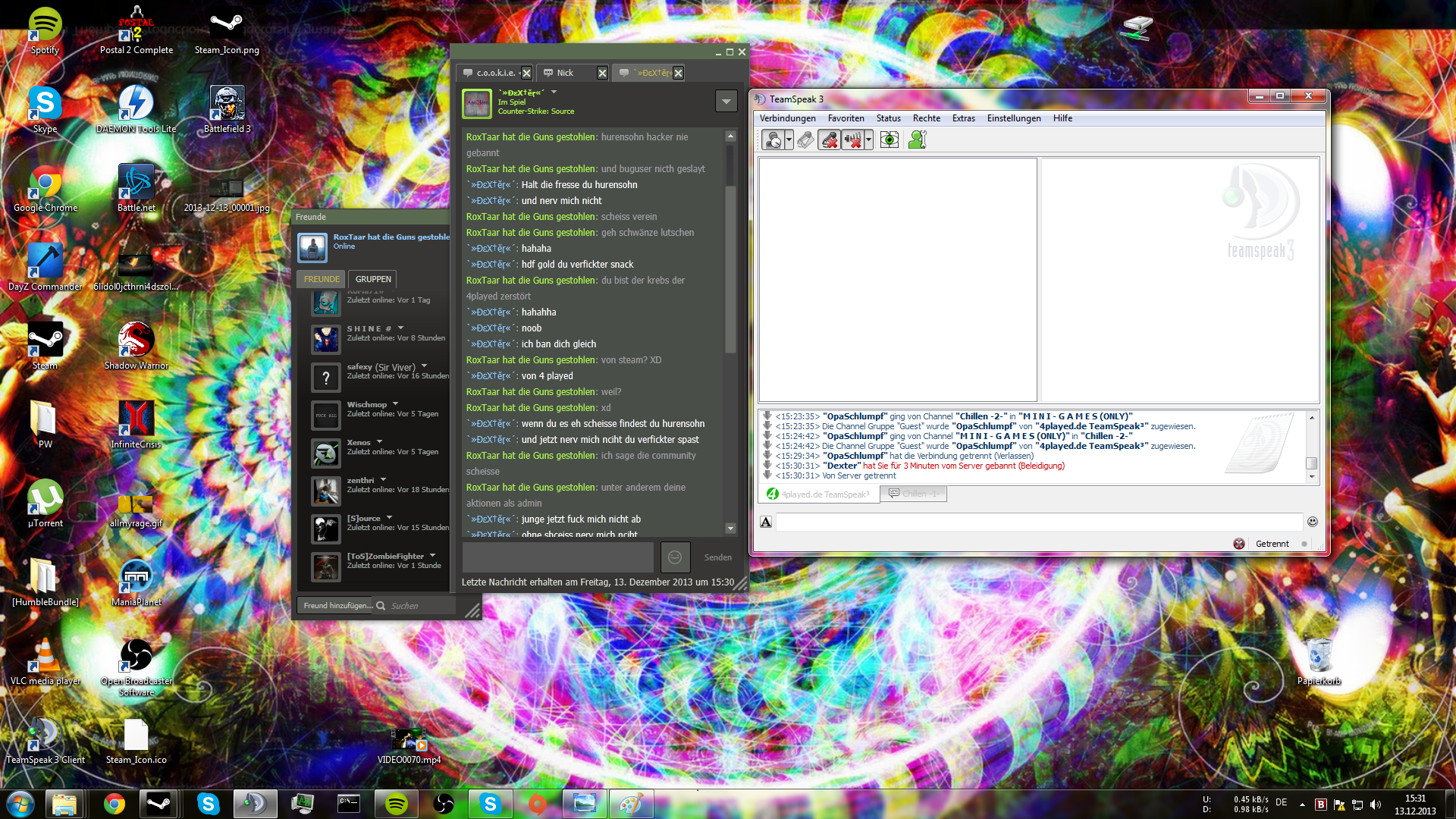
Task: Switch to c.o.o.k.i.e. chat tab
Action: point(490,73)
